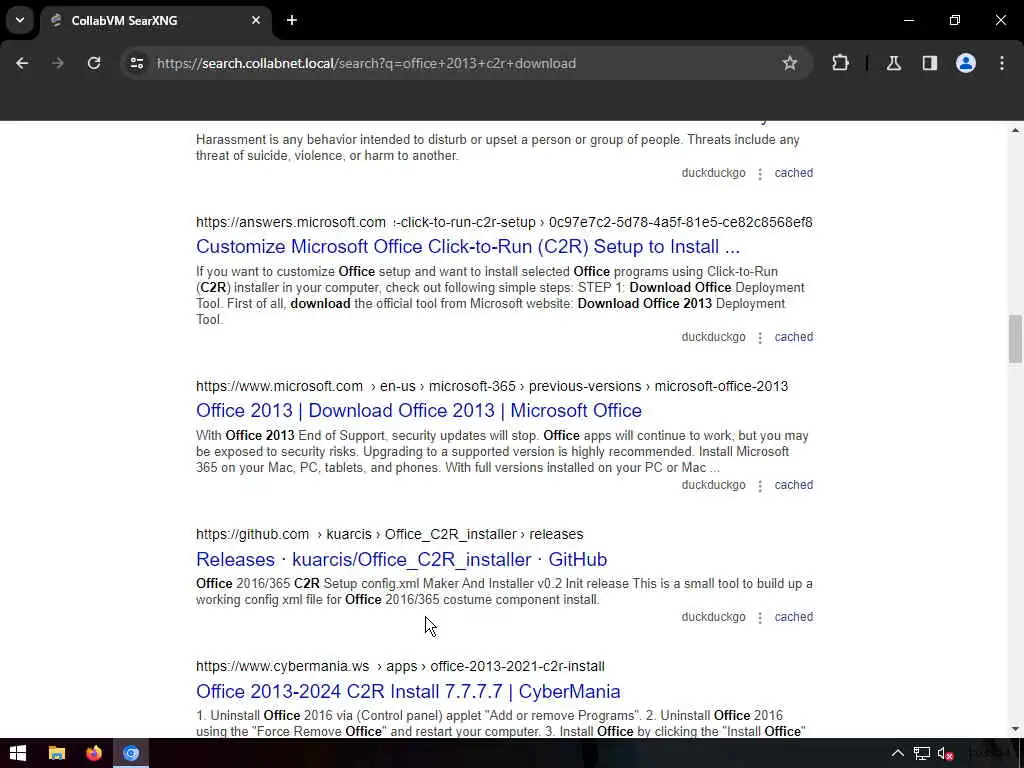Go back to previous page
Viewport: 1024px width, 768px height.
coord(22,63)
